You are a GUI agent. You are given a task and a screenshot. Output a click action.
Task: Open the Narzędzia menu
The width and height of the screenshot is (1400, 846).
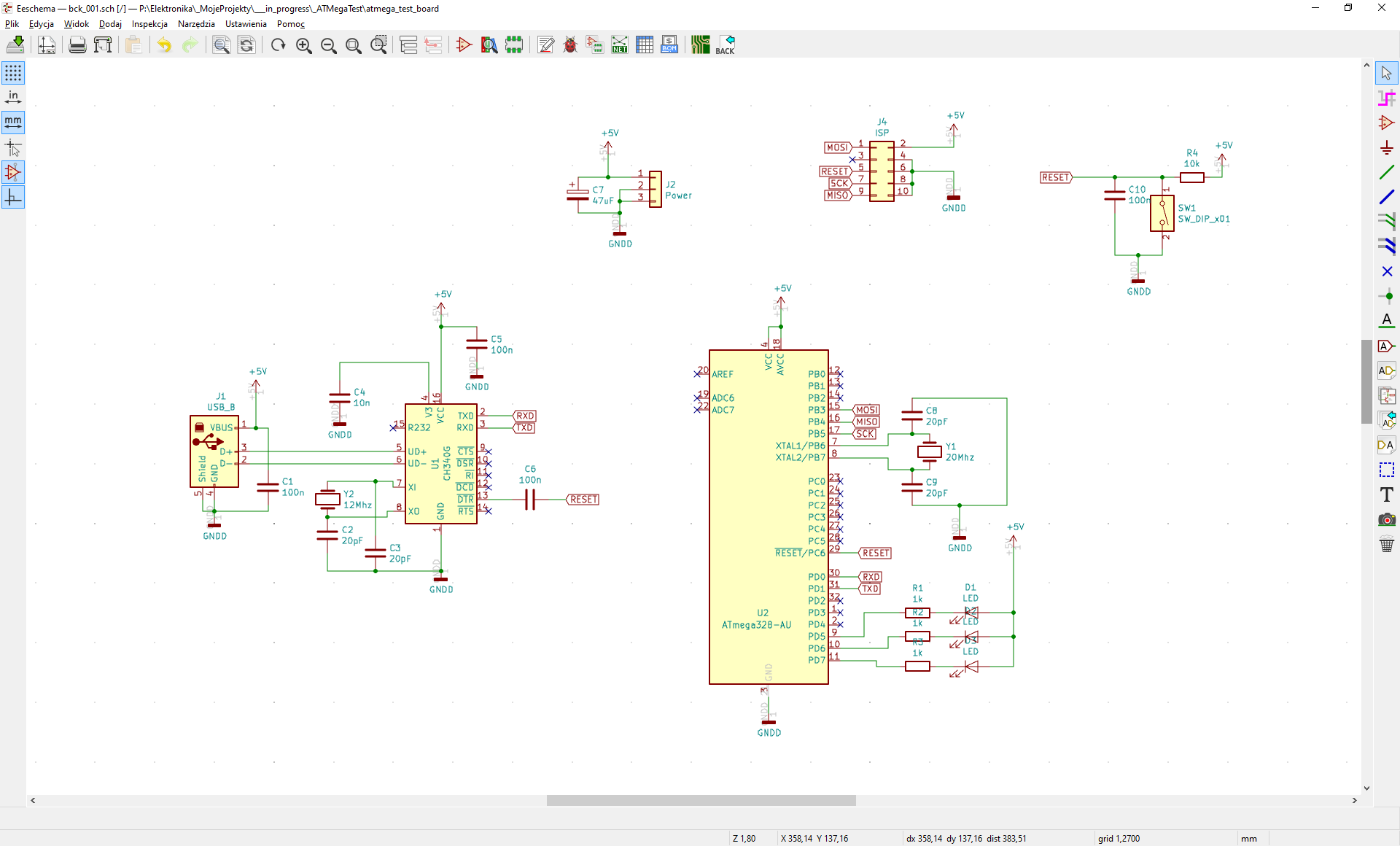[x=196, y=24]
